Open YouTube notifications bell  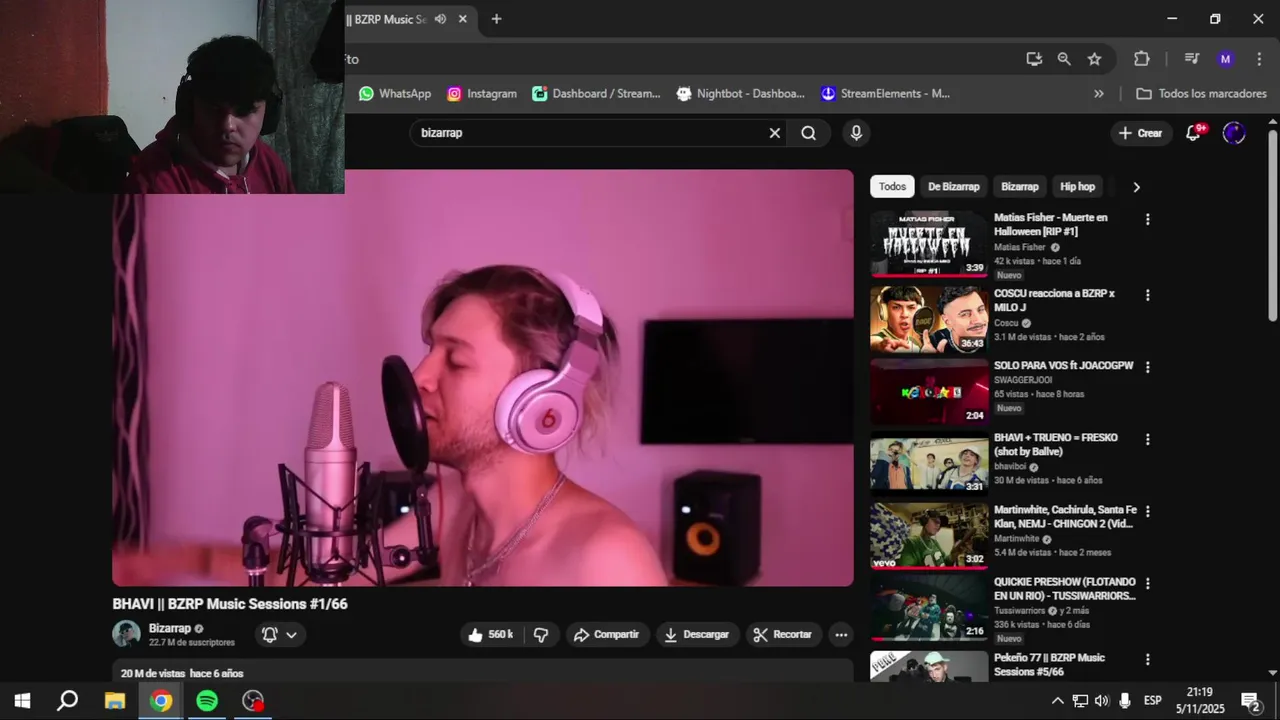(x=1193, y=133)
